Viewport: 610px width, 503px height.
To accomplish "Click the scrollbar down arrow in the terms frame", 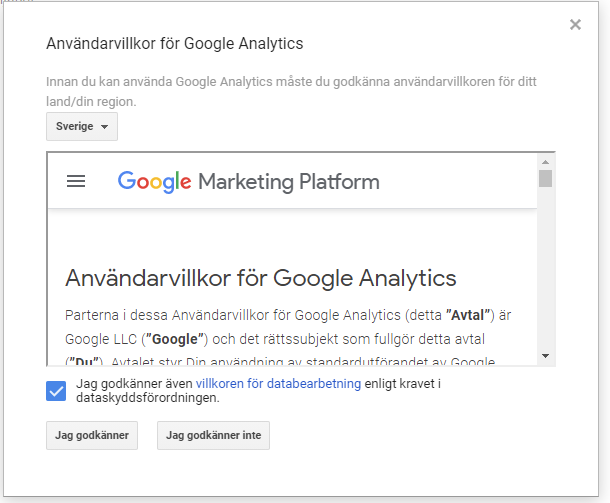I will [545, 356].
